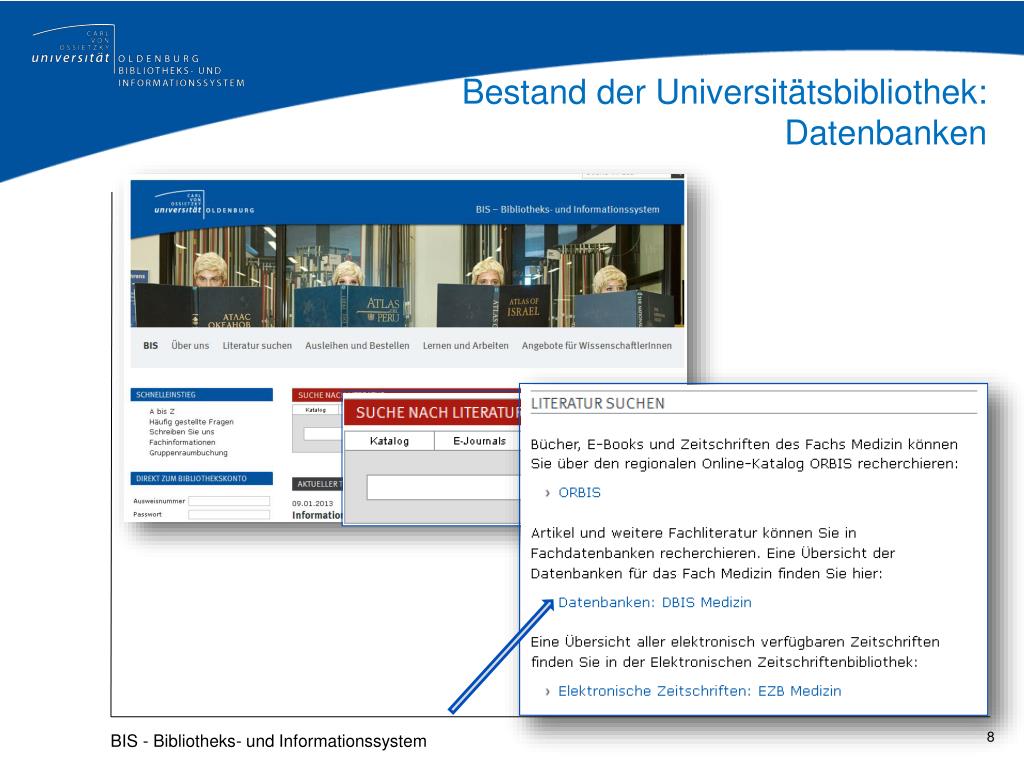The image size is (1024, 768).
Task: Click the 09.01.2013 news date
Action: click(x=312, y=504)
